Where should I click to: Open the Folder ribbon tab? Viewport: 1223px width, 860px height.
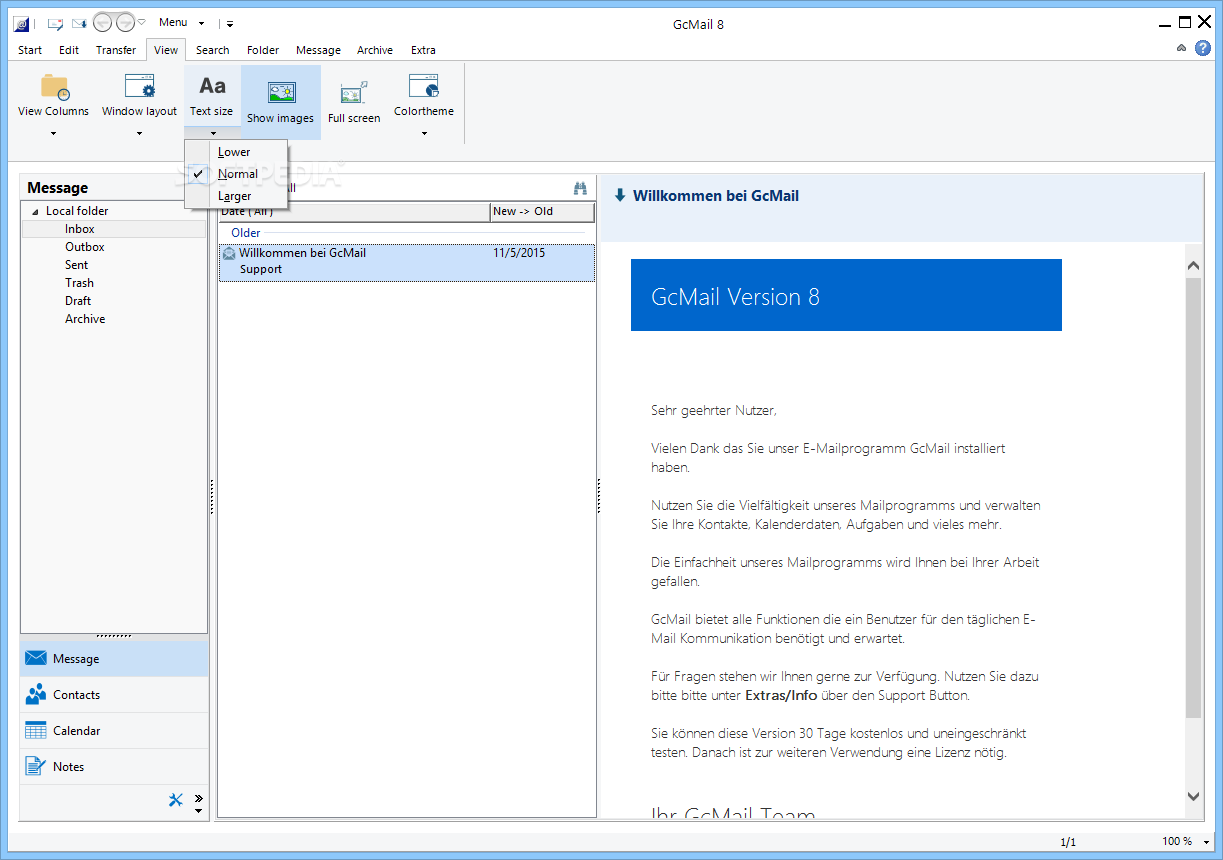tap(263, 50)
